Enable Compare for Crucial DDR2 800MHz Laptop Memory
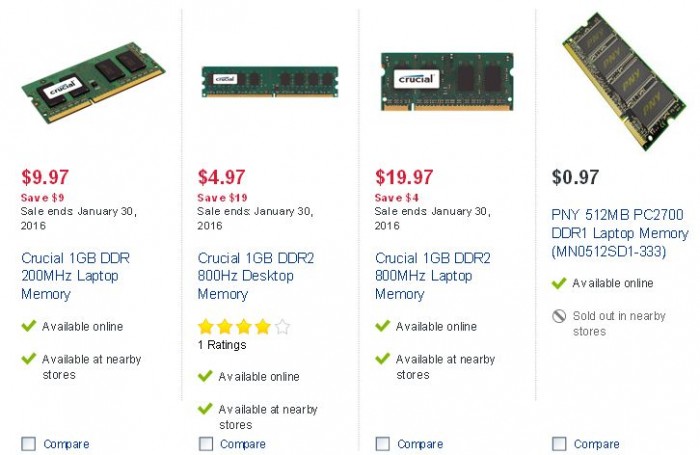Image resolution: width=700 pixels, height=455 pixels. tap(383, 444)
